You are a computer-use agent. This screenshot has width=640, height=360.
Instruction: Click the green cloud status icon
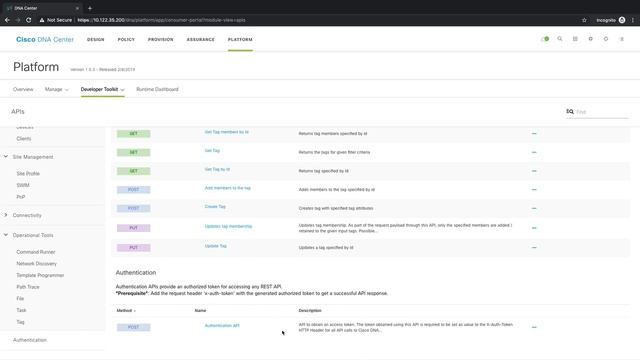[545, 39]
